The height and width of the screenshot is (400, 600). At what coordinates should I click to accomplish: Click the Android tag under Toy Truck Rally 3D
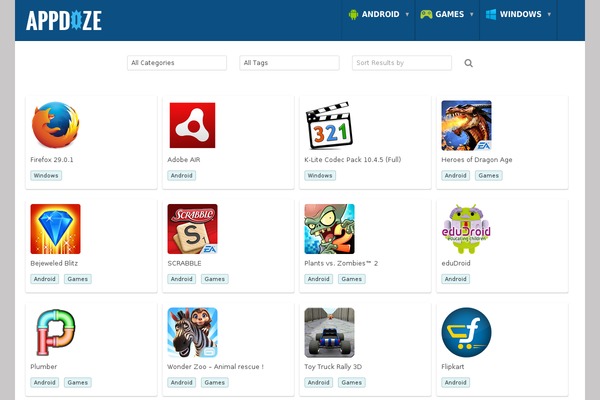(318, 382)
